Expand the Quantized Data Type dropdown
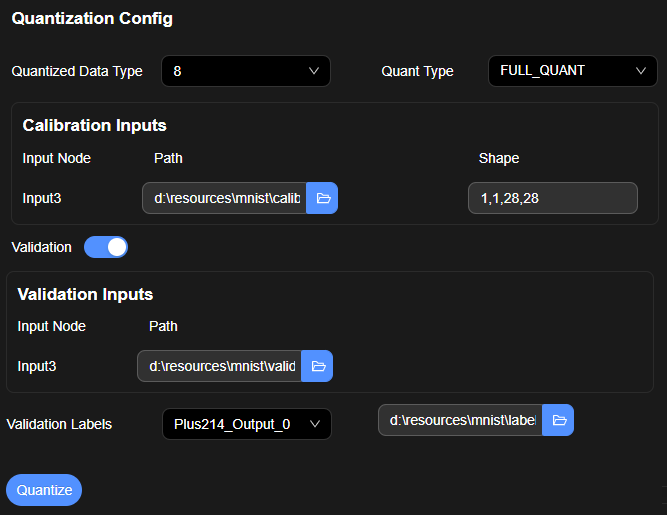This screenshot has width=667, height=515. coord(245,71)
